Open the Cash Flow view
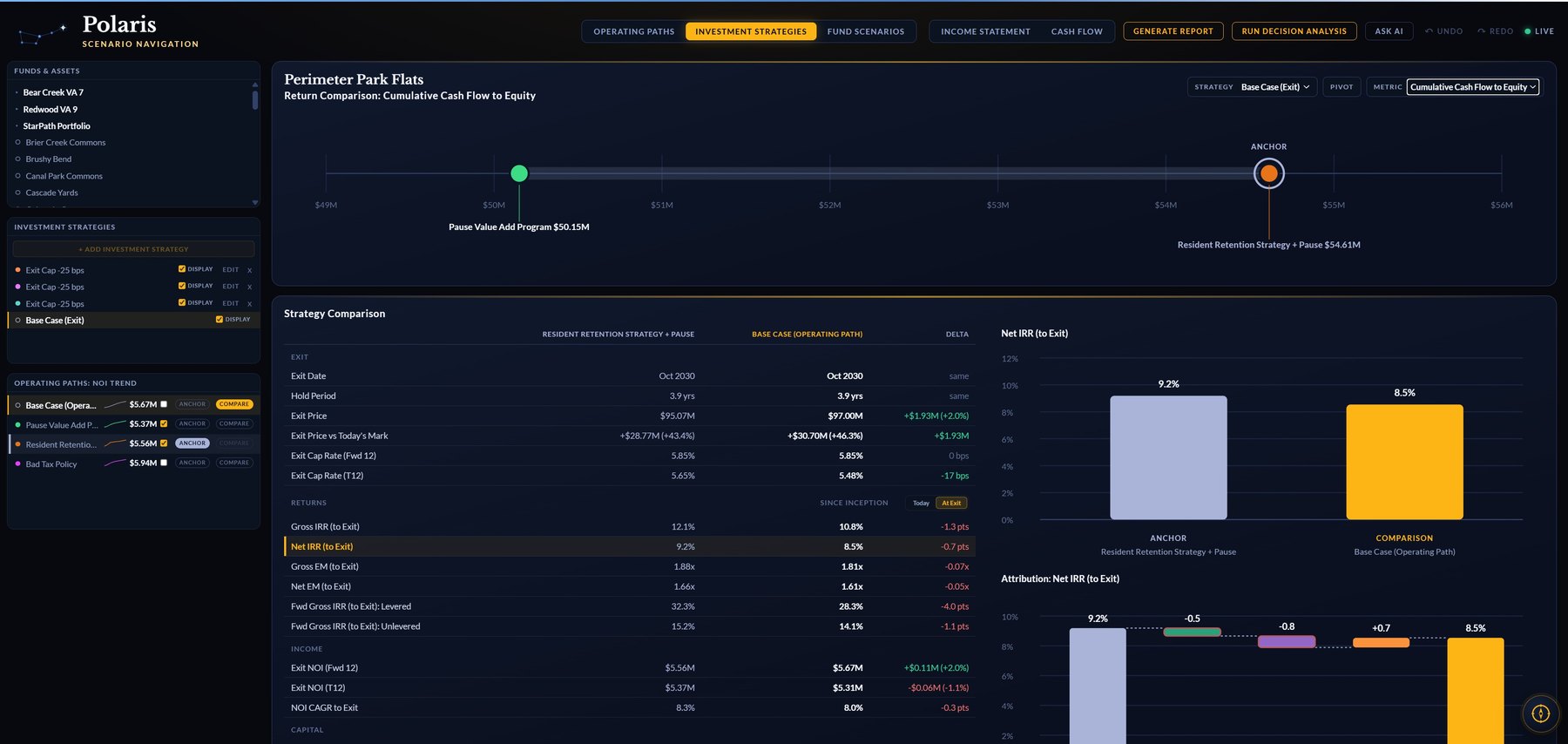Viewport: 1568px width, 744px height. (1077, 31)
